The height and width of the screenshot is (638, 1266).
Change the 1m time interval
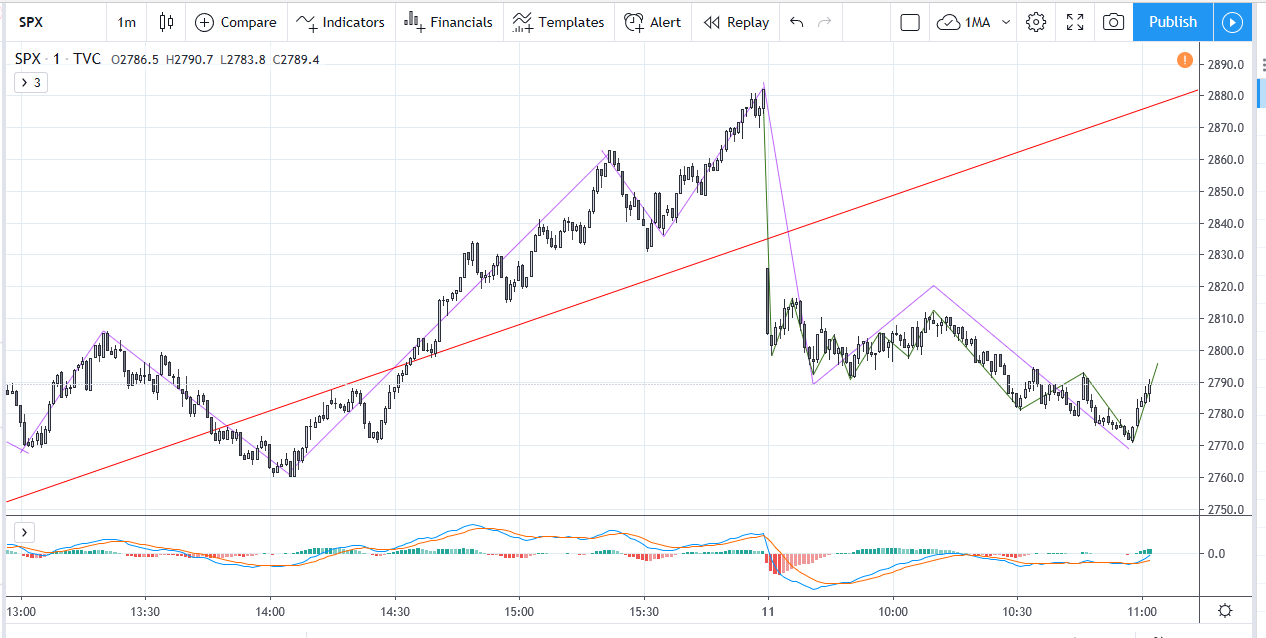pyautogui.click(x=126, y=22)
